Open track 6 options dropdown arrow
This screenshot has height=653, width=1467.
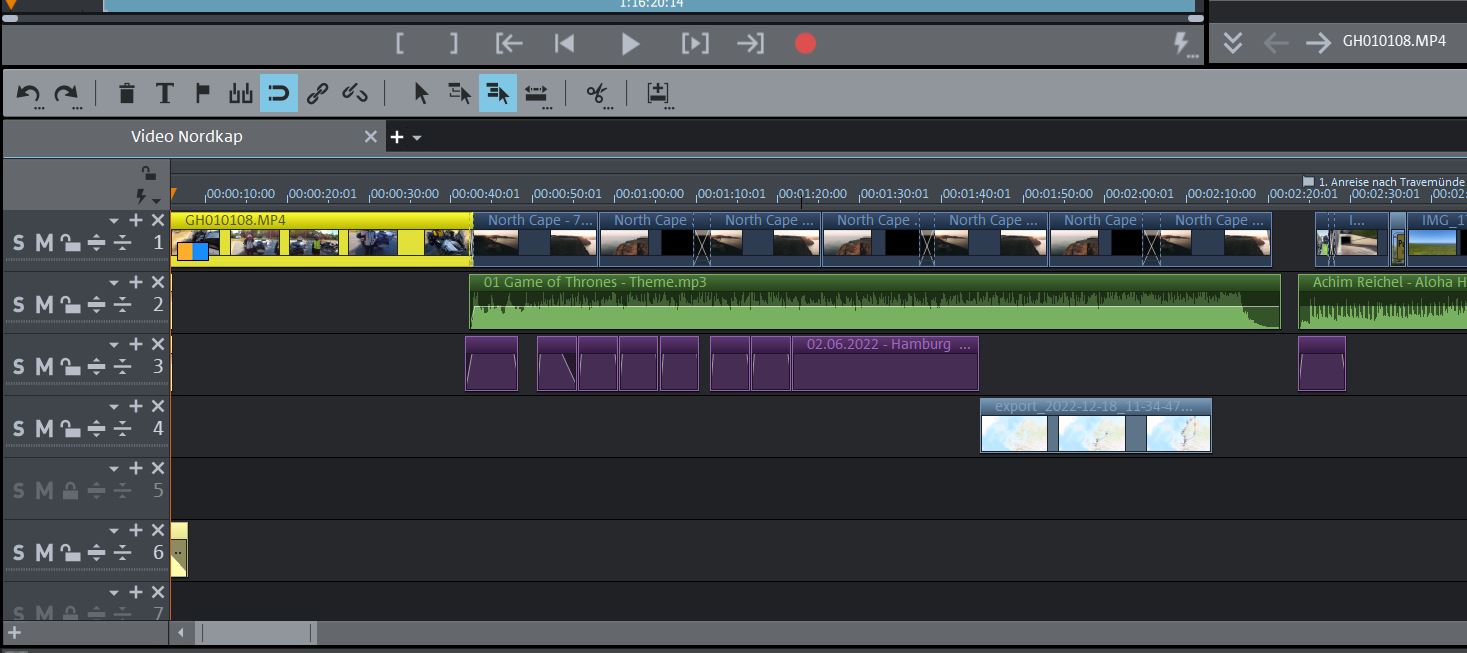114,531
